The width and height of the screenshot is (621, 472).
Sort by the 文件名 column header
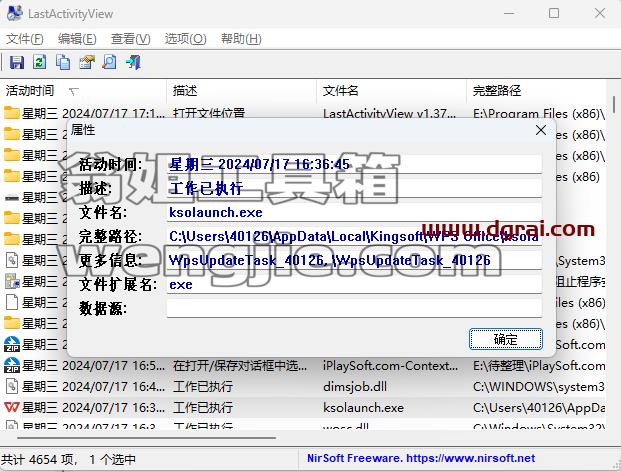[x=392, y=91]
